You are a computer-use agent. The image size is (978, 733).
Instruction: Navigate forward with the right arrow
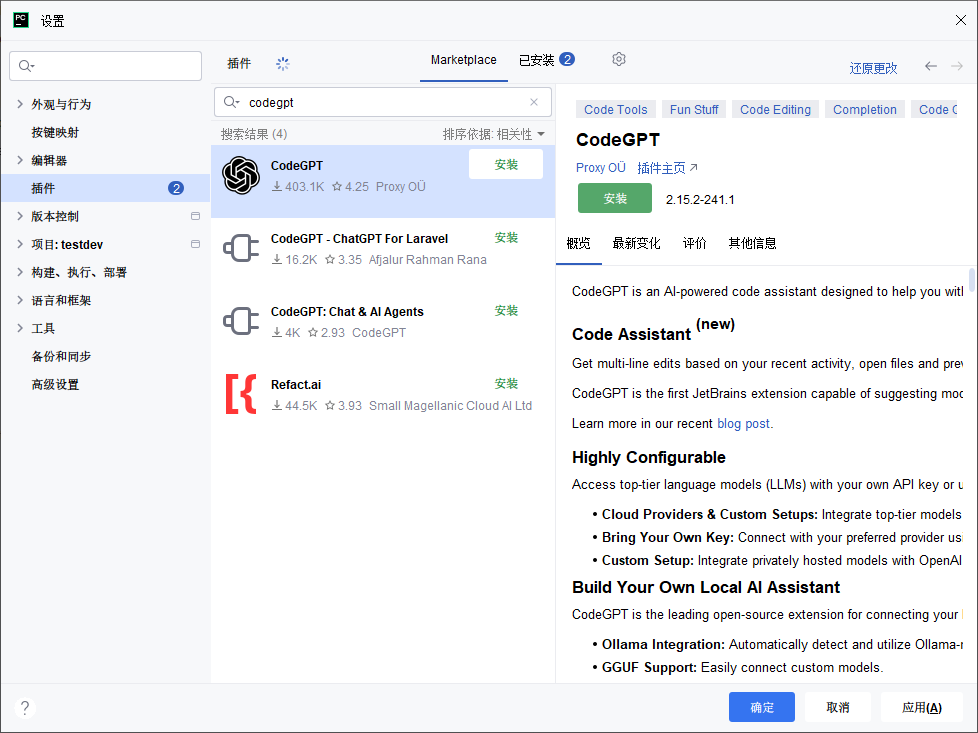(x=957, y=66)
